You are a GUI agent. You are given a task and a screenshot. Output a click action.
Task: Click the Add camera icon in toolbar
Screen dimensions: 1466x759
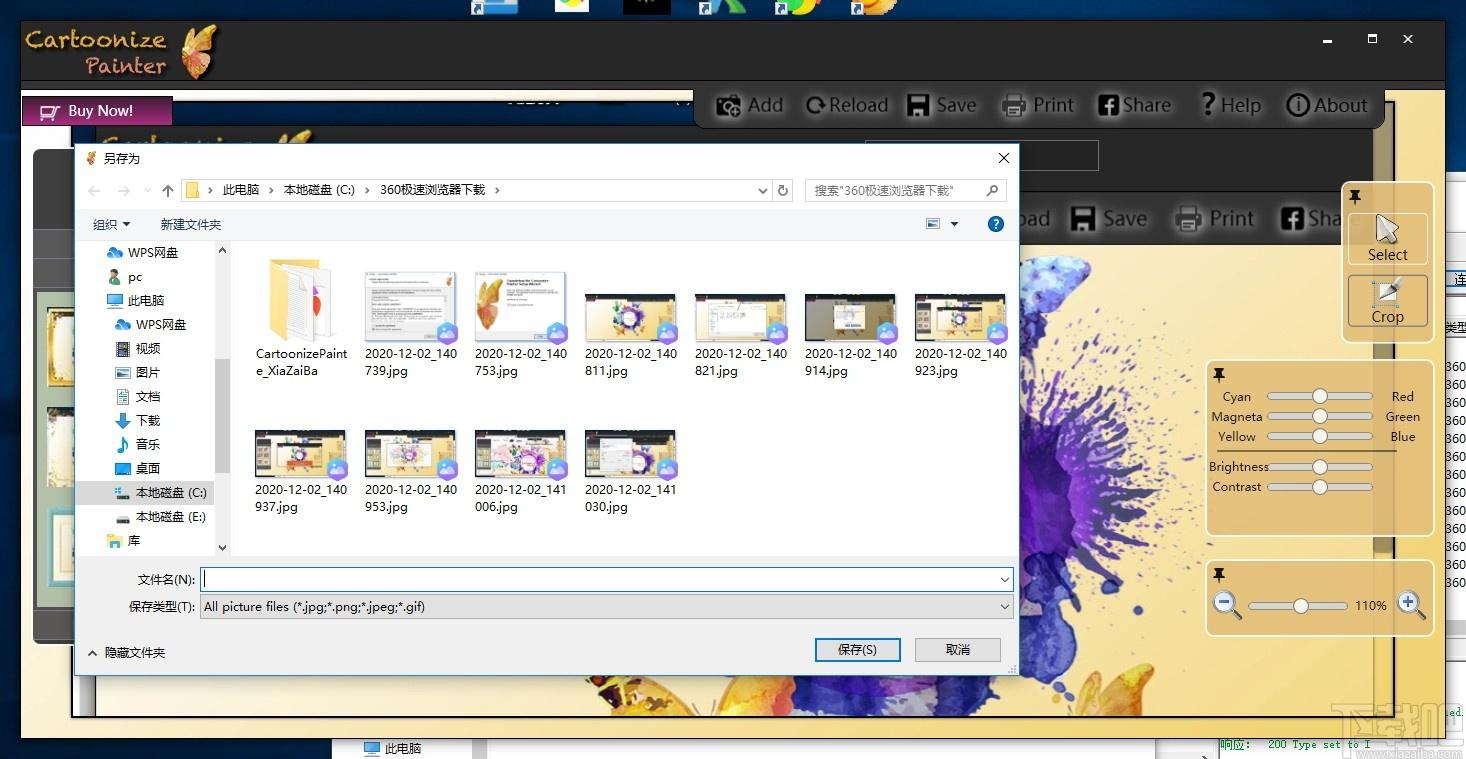coord(728,105)
